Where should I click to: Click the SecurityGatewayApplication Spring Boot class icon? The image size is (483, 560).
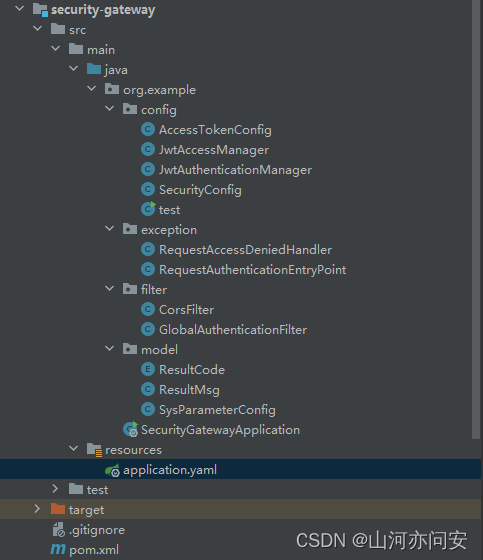point(130,429)
